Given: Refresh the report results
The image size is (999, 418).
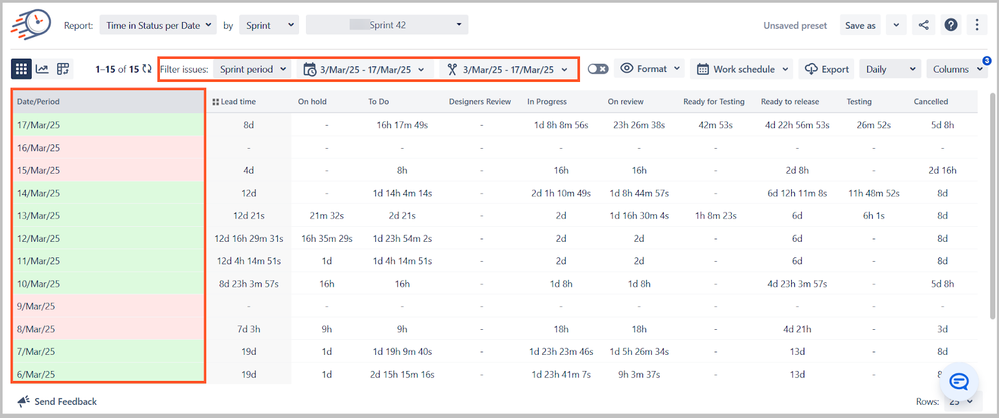Looking at the screenshot, I should (x=147, y=69).
